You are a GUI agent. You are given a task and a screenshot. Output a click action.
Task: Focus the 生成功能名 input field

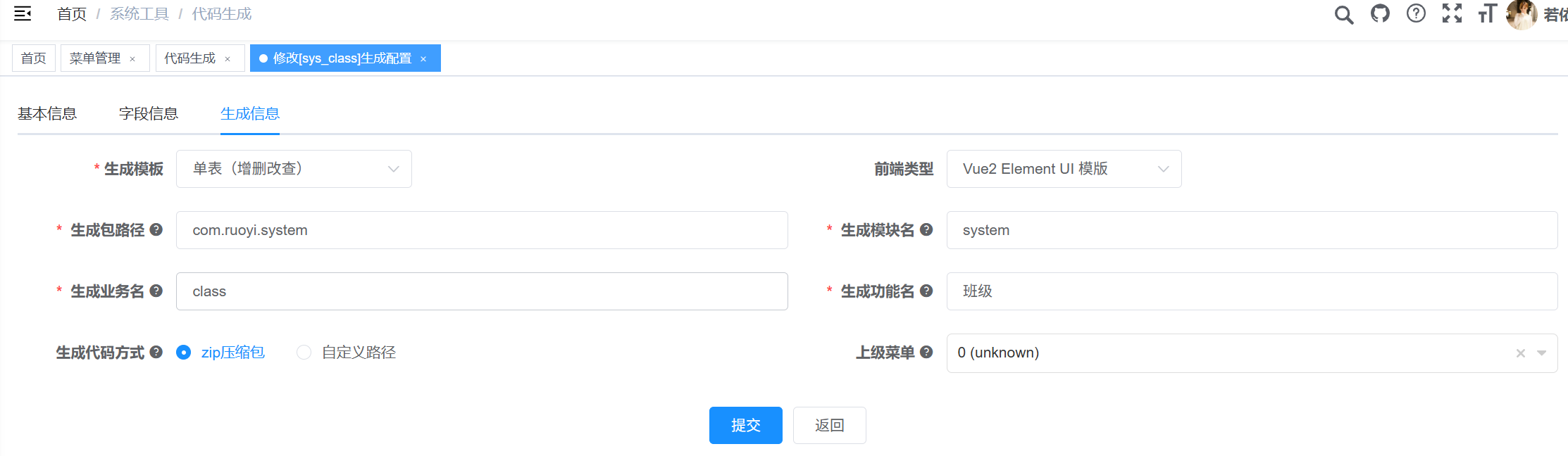(1252, 291)
